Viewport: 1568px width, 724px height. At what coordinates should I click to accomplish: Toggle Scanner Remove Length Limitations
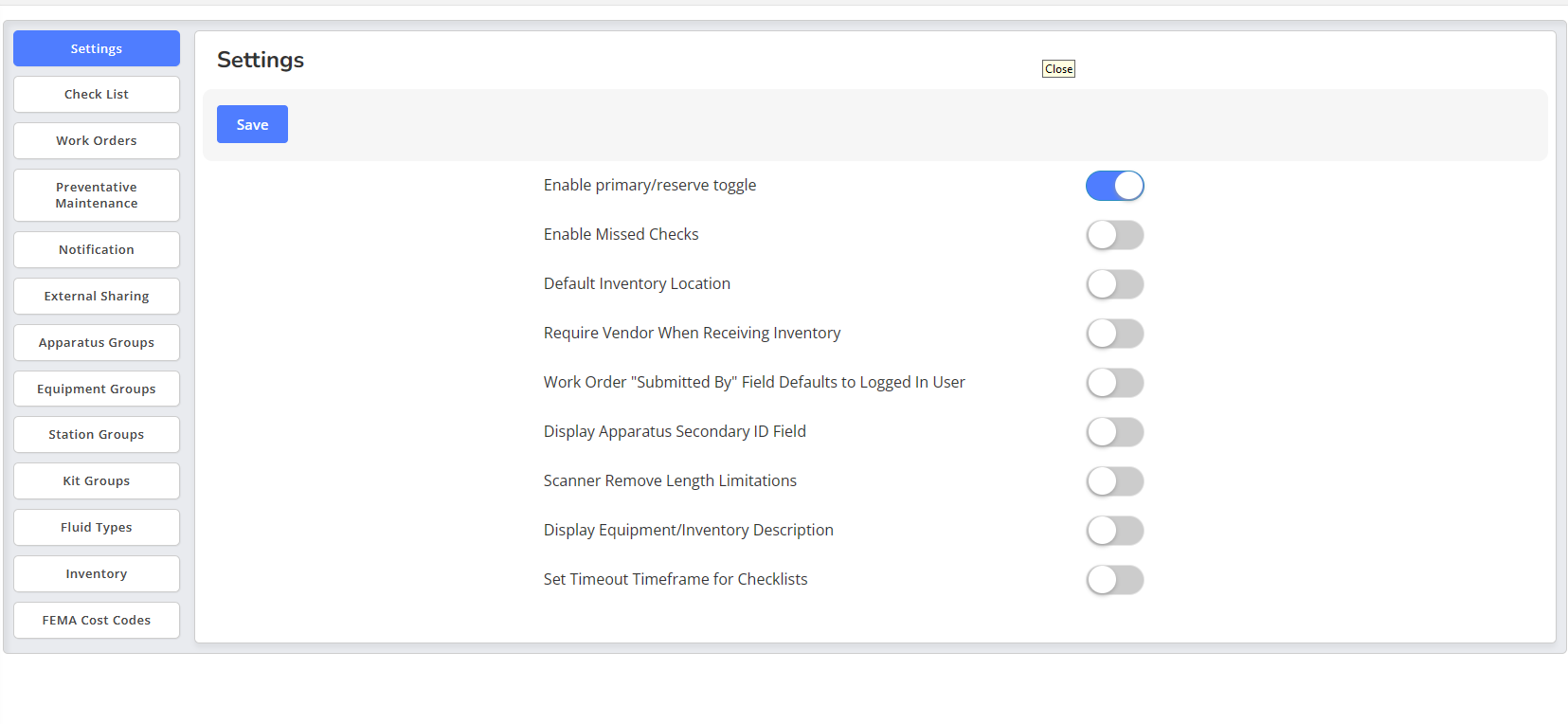tap(1115, 481)
